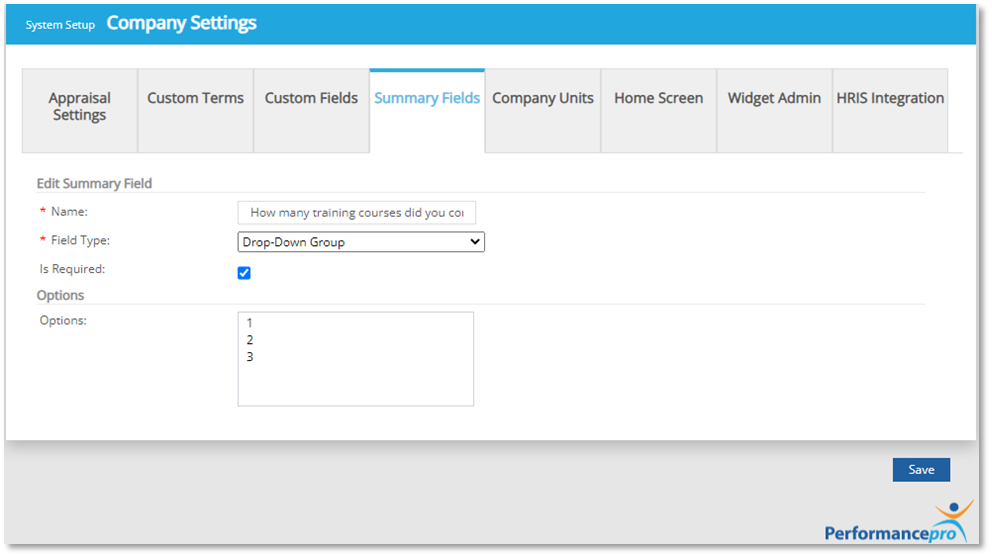Click the Is Required label text
This screenshot has width=992, height=557.
click(x=71, y=269)
